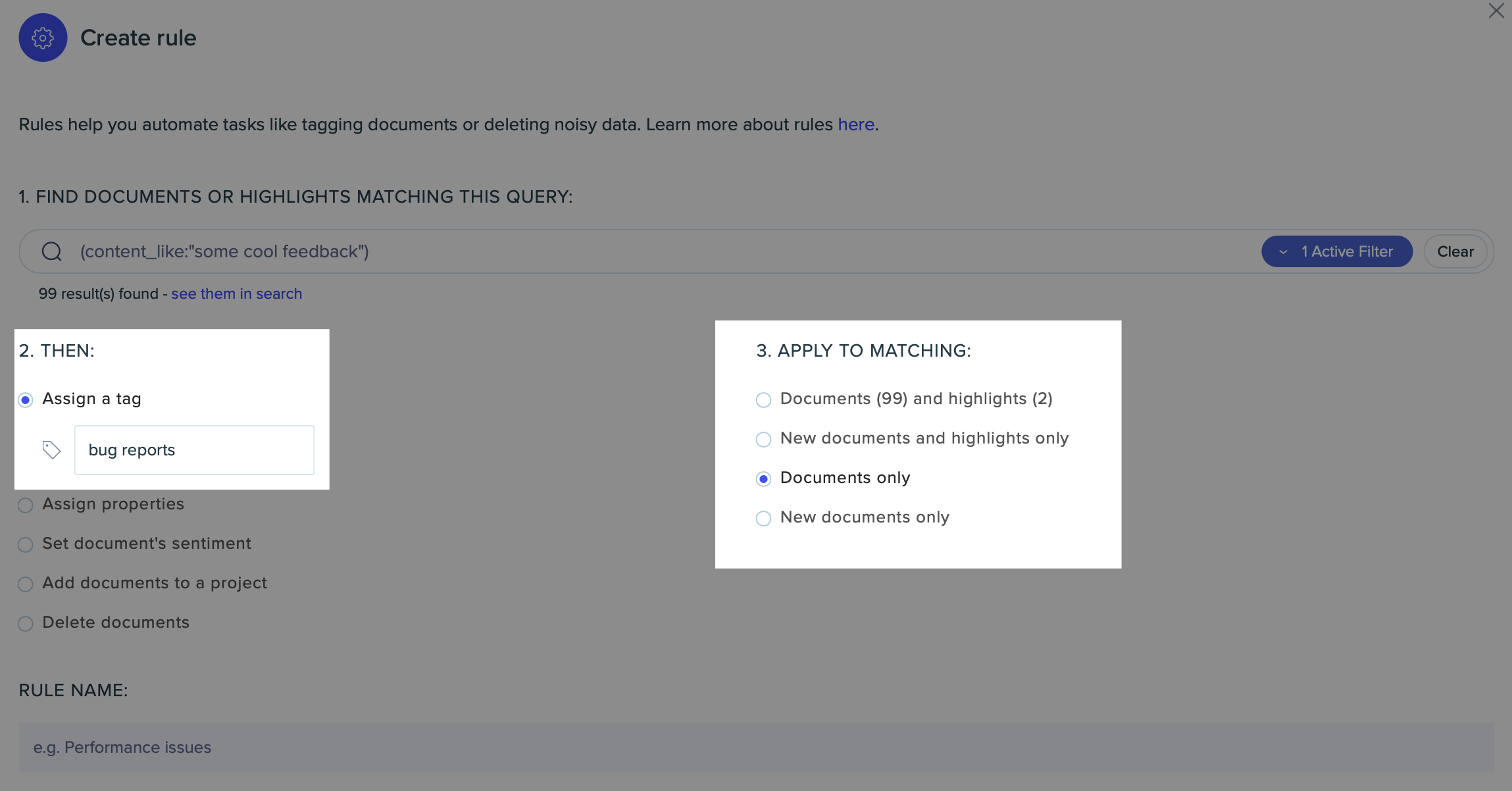Close the Create rule dialog
Image resolution: width=1512 pixels, height=791 pixels.
[x=1496, y=11]
